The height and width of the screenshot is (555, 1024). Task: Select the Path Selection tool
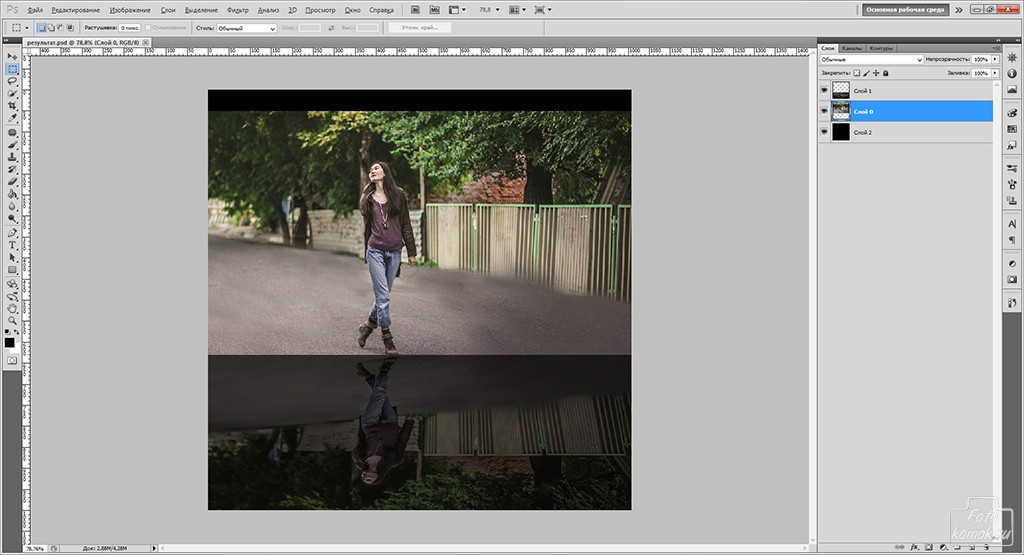coord(12,258)
